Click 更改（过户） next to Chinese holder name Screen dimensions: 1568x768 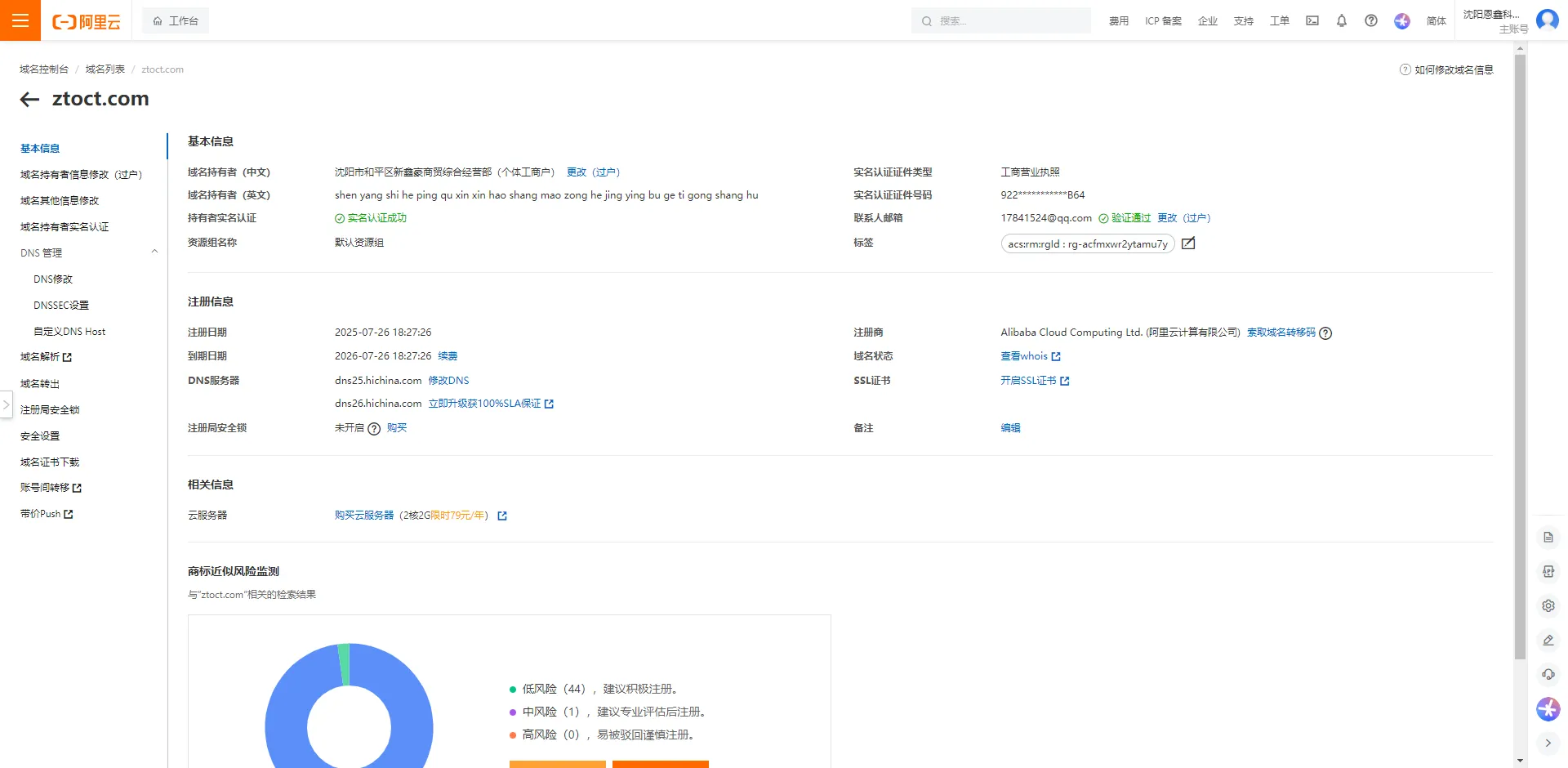(x=594, y=172)
